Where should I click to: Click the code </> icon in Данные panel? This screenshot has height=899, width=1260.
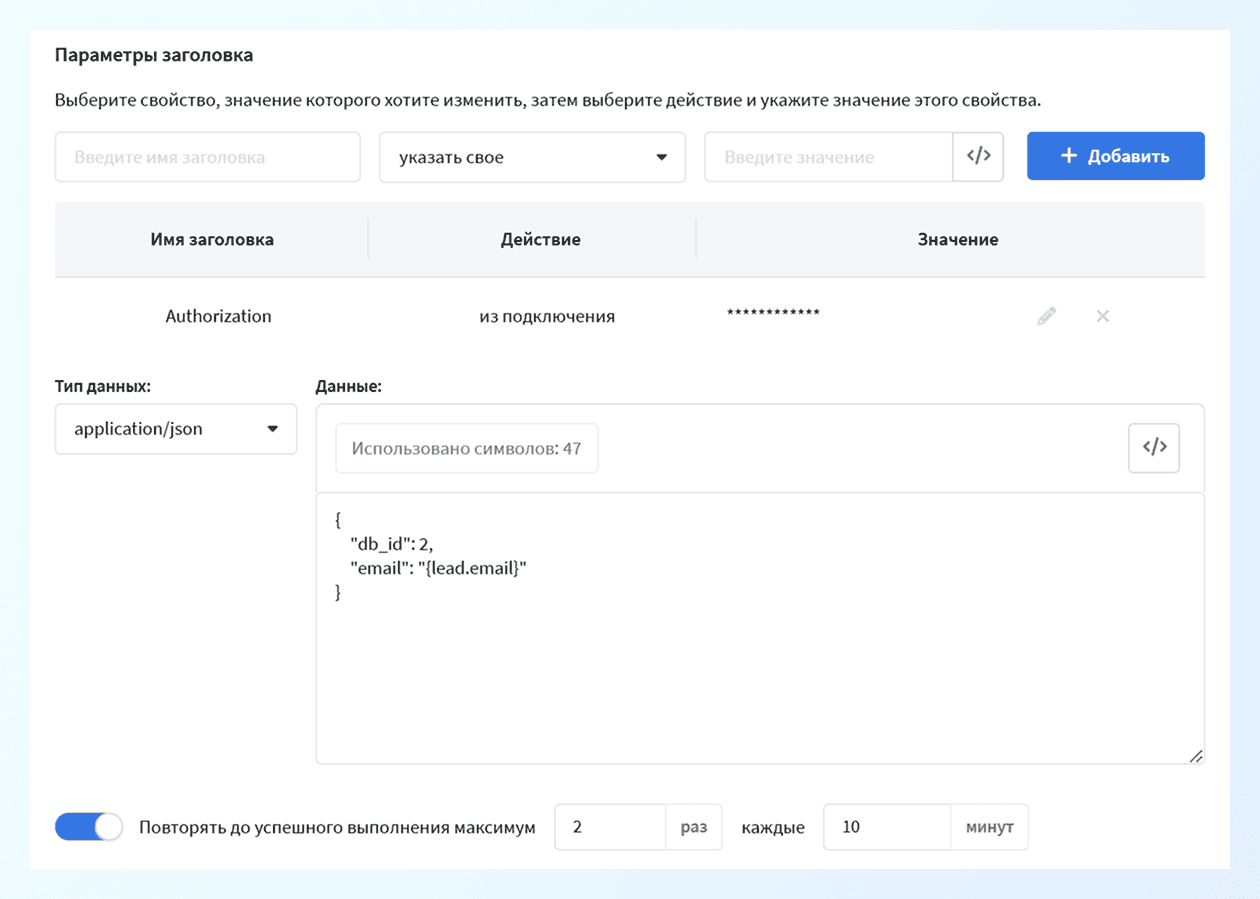tap(1153, 448)
